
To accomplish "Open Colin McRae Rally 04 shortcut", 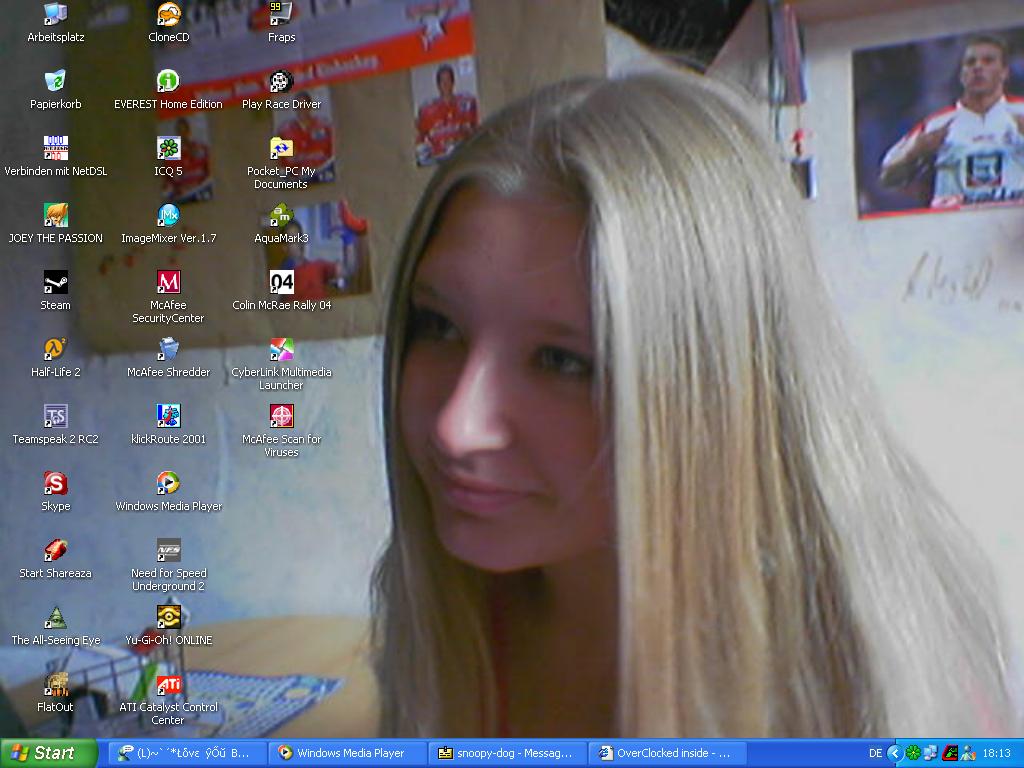I will (281, 283).
